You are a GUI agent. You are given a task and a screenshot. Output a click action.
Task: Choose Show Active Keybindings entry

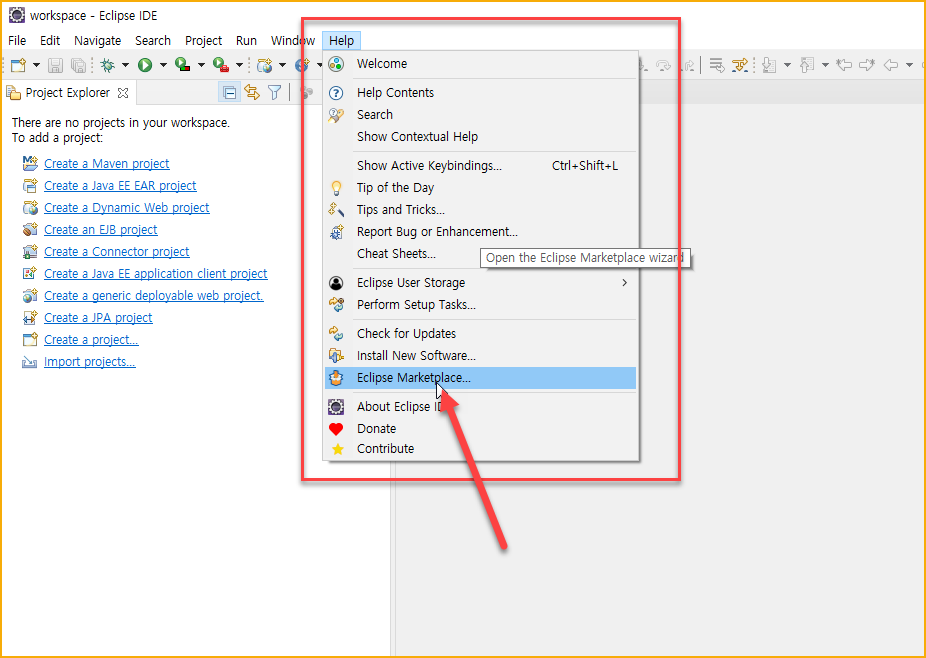(481, 165)
